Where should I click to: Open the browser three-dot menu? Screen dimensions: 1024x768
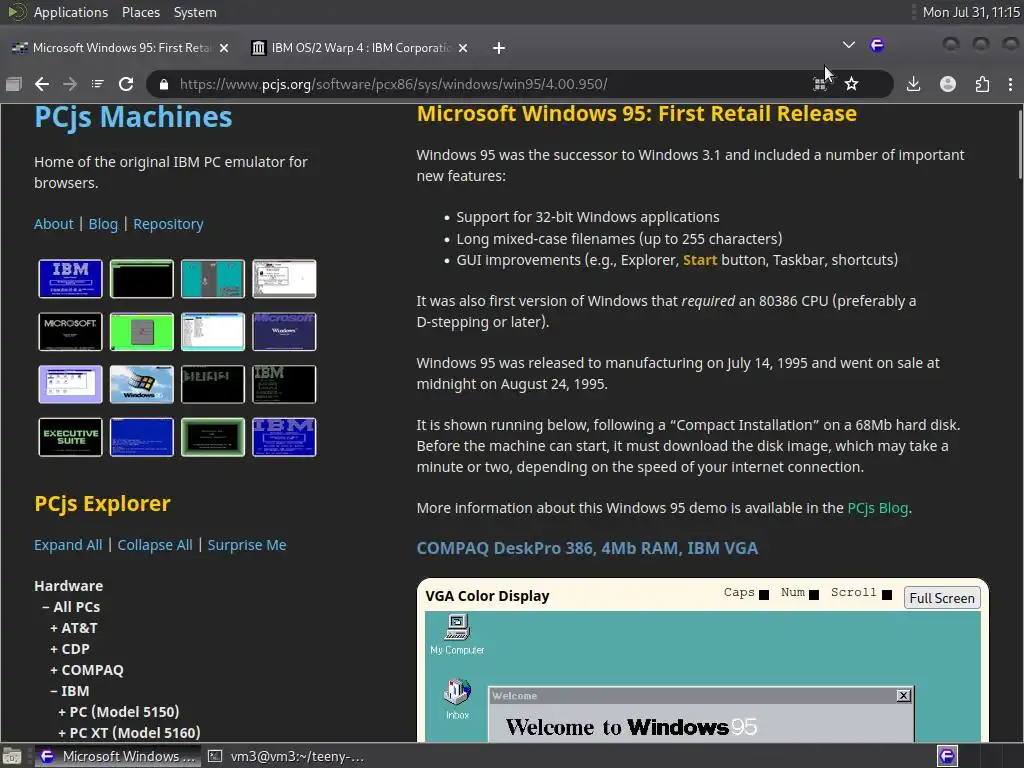coord(1010,84)
